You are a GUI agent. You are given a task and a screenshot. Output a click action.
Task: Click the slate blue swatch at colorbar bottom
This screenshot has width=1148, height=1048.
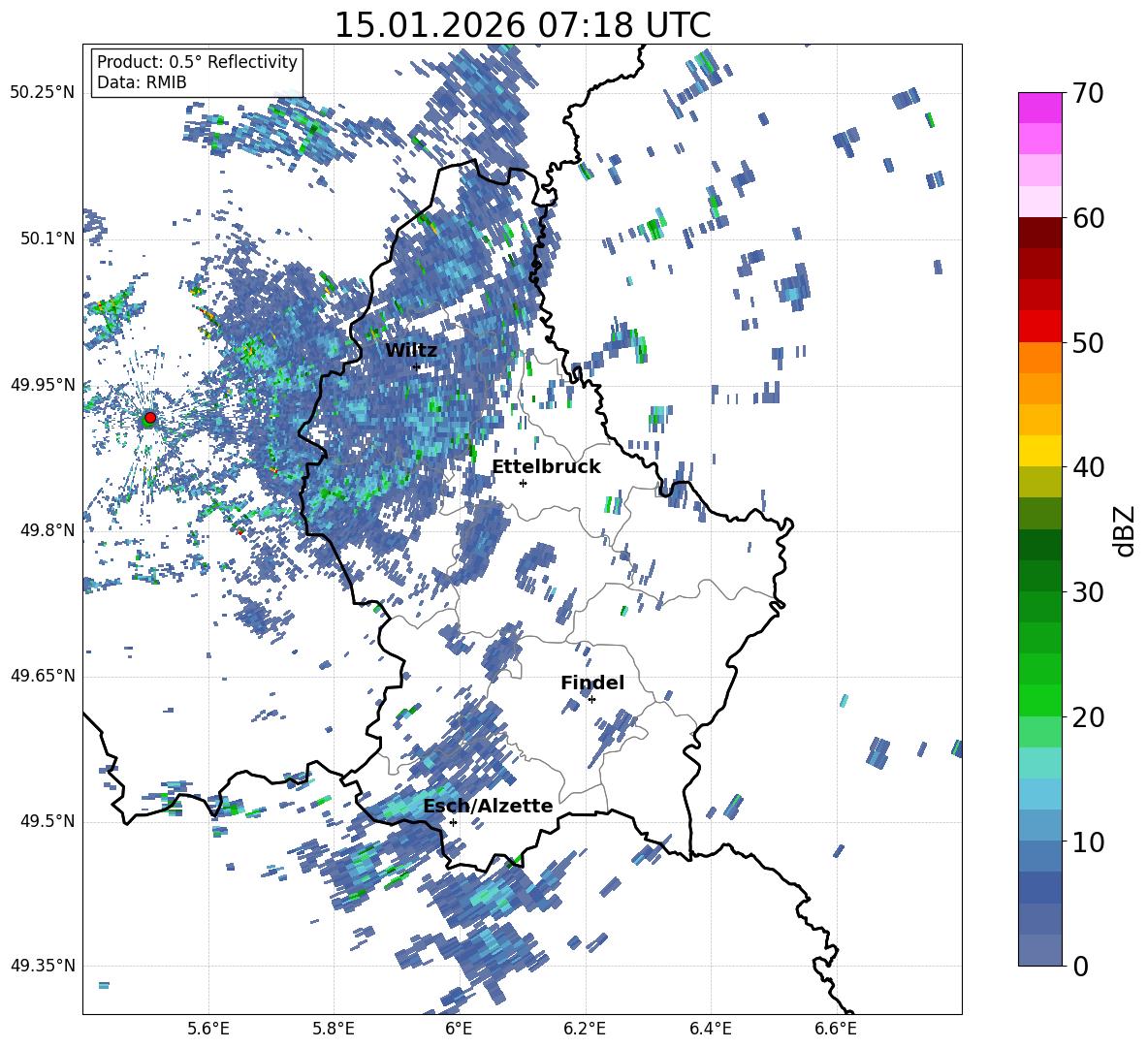(x=1039, y=951)
